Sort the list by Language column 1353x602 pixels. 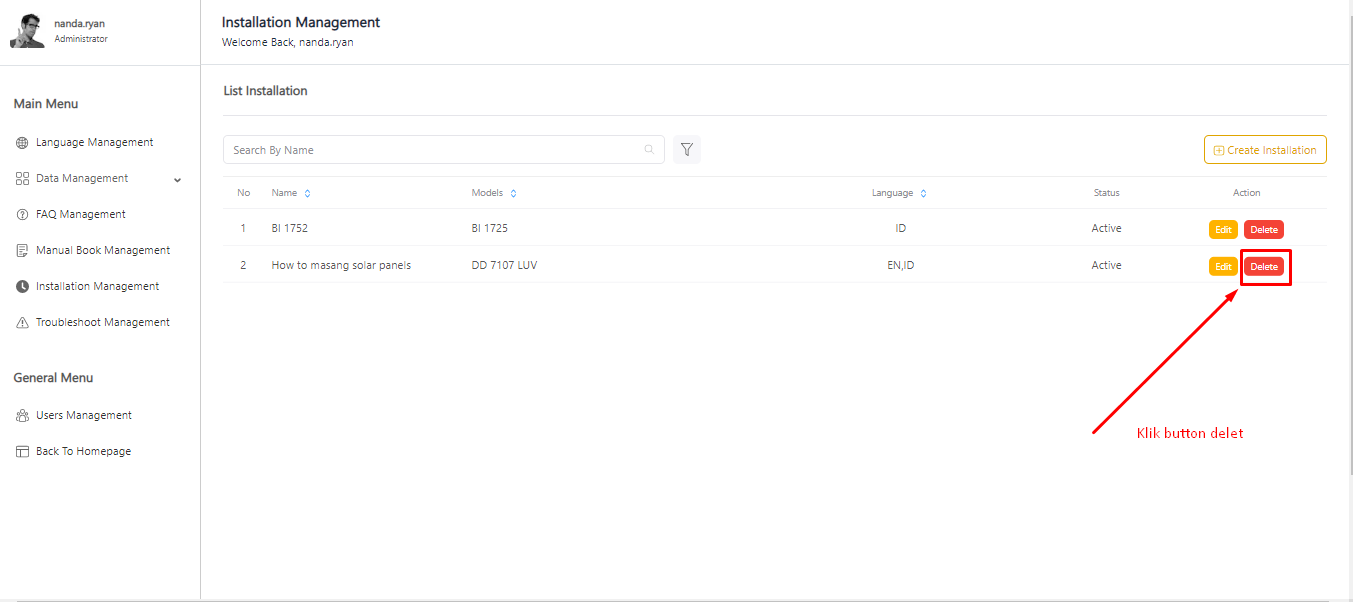[x=923, y=193]
